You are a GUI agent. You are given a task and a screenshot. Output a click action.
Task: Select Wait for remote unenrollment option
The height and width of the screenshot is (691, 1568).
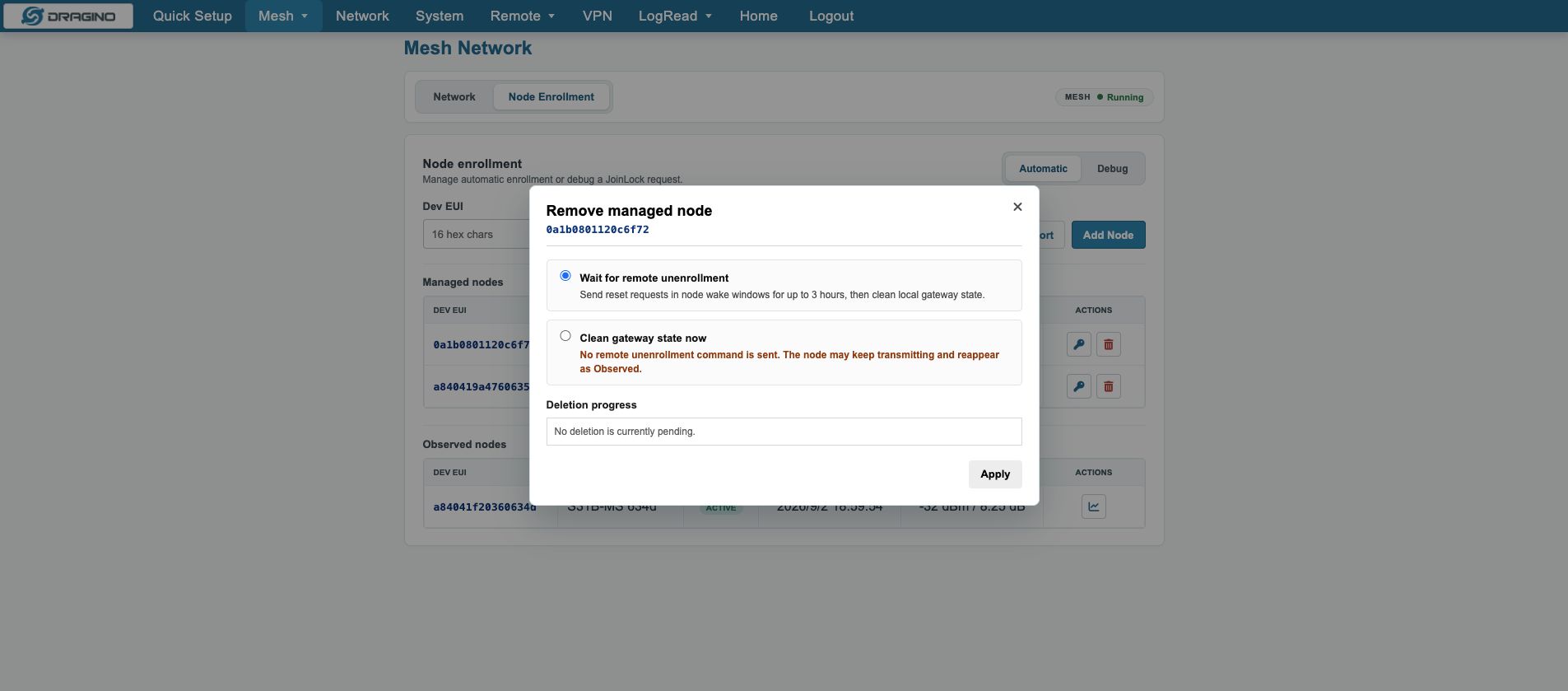pyautogui.click(x=565, y=276)
